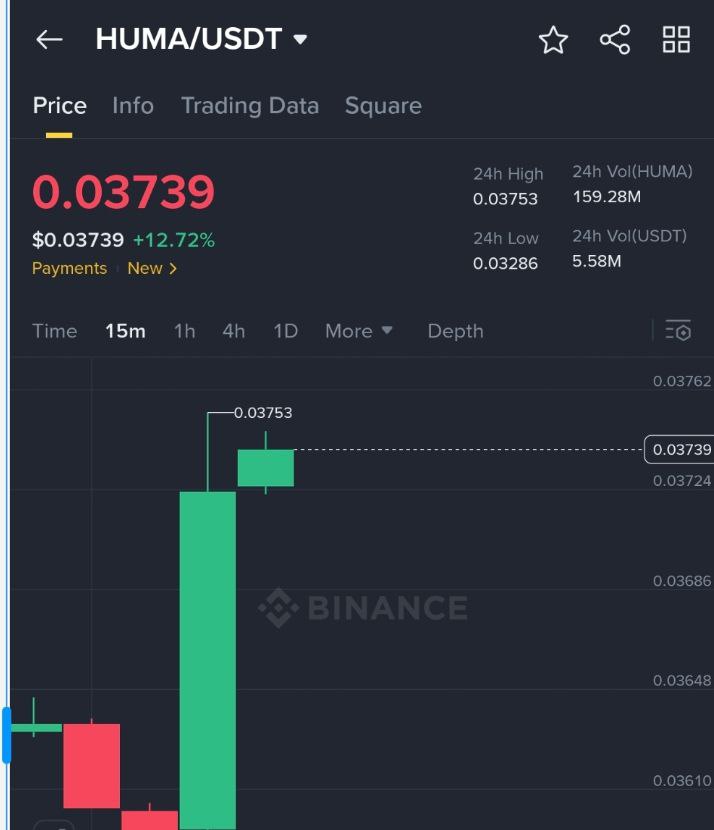Click the 24h Vol(HUMA) value 159.28M

point(607,197)
